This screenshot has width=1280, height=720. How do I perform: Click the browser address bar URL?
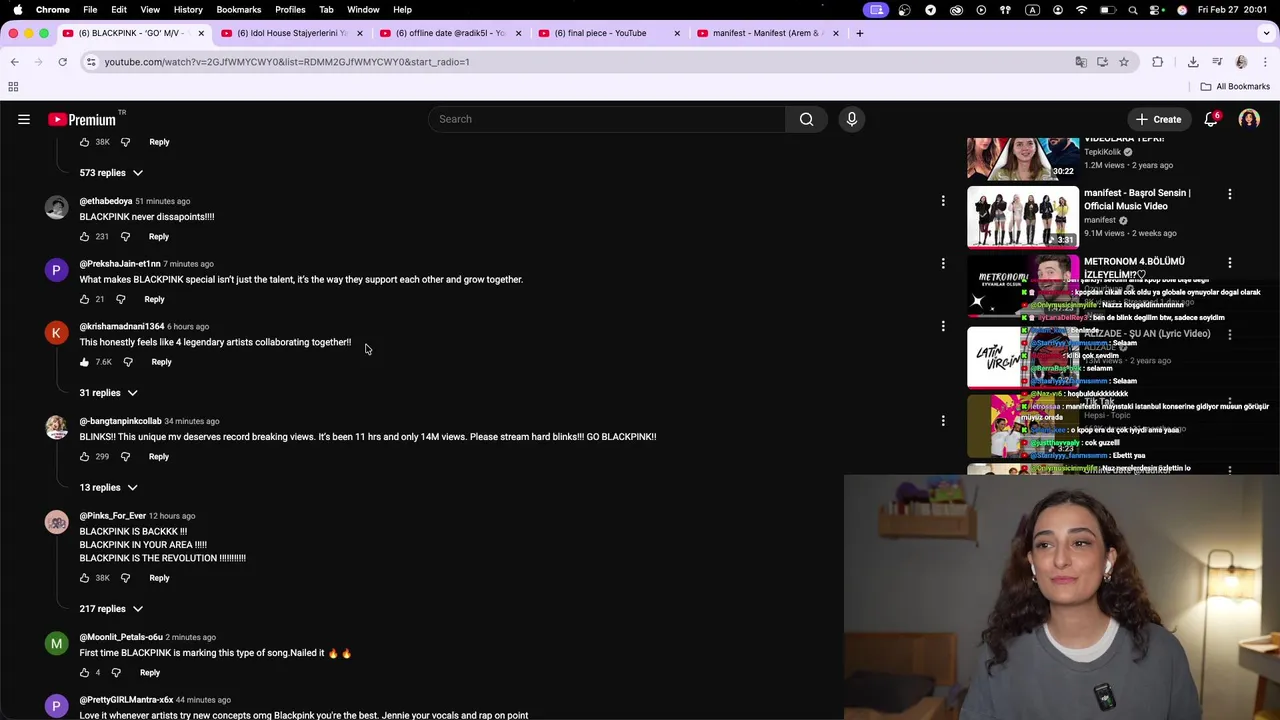click(x=287, y=62)
